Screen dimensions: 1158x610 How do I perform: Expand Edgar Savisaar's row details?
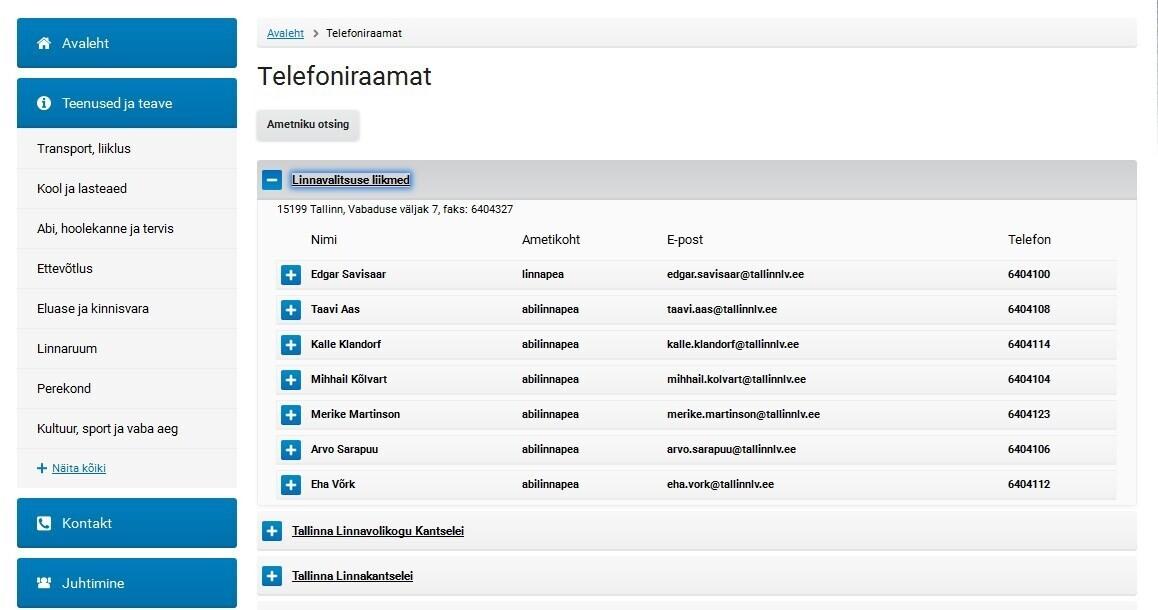coord(291,275)
